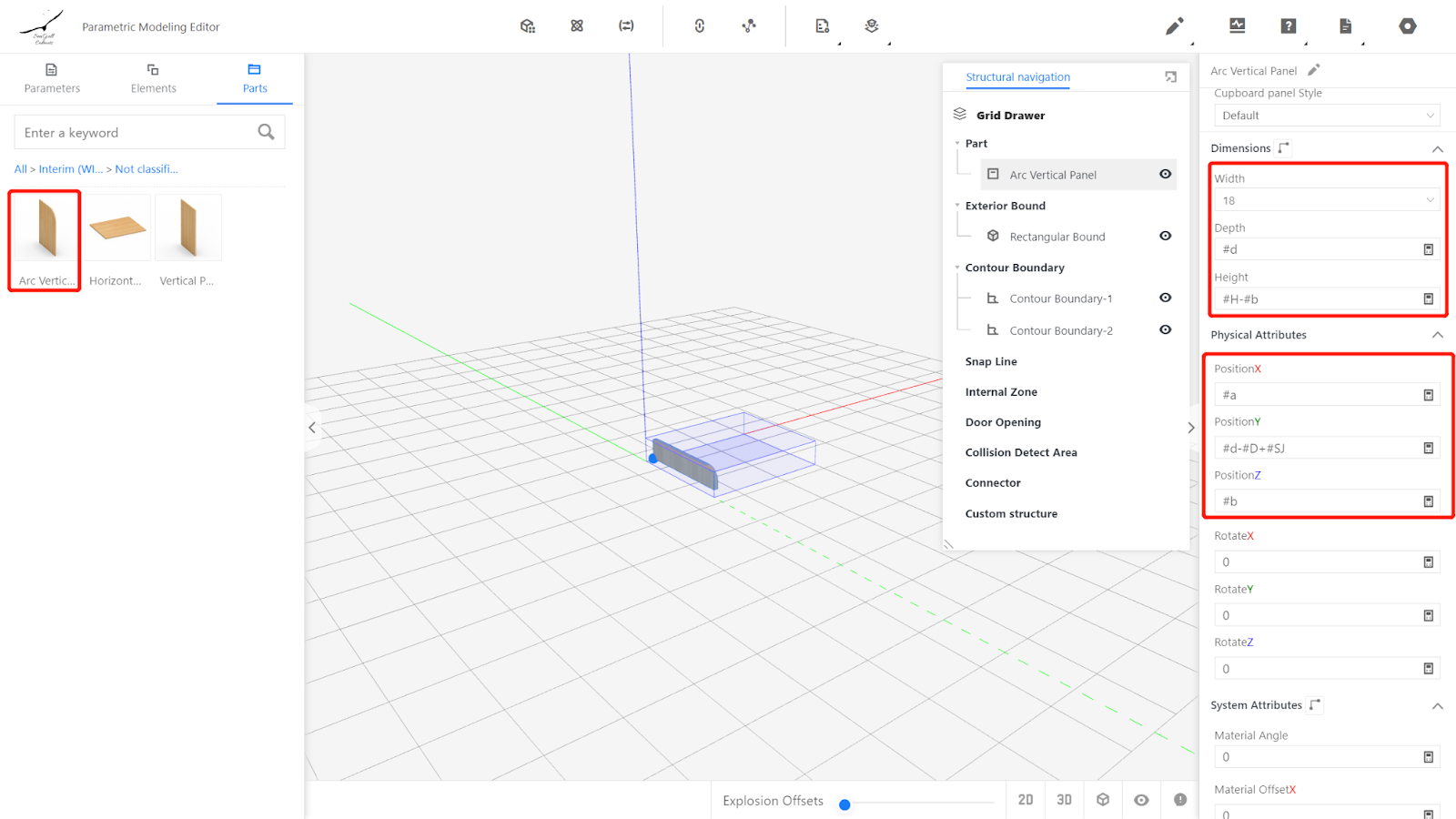Click the warning exclamation icon in bottom bar

pyautogui.click(x=1180, y=800)
